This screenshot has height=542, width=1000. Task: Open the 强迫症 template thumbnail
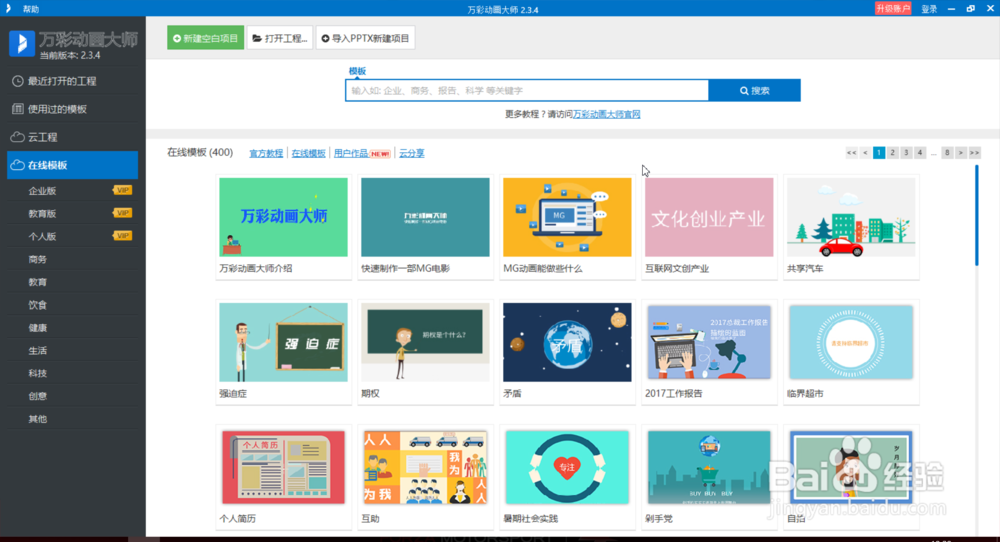(x=283, y=342)
